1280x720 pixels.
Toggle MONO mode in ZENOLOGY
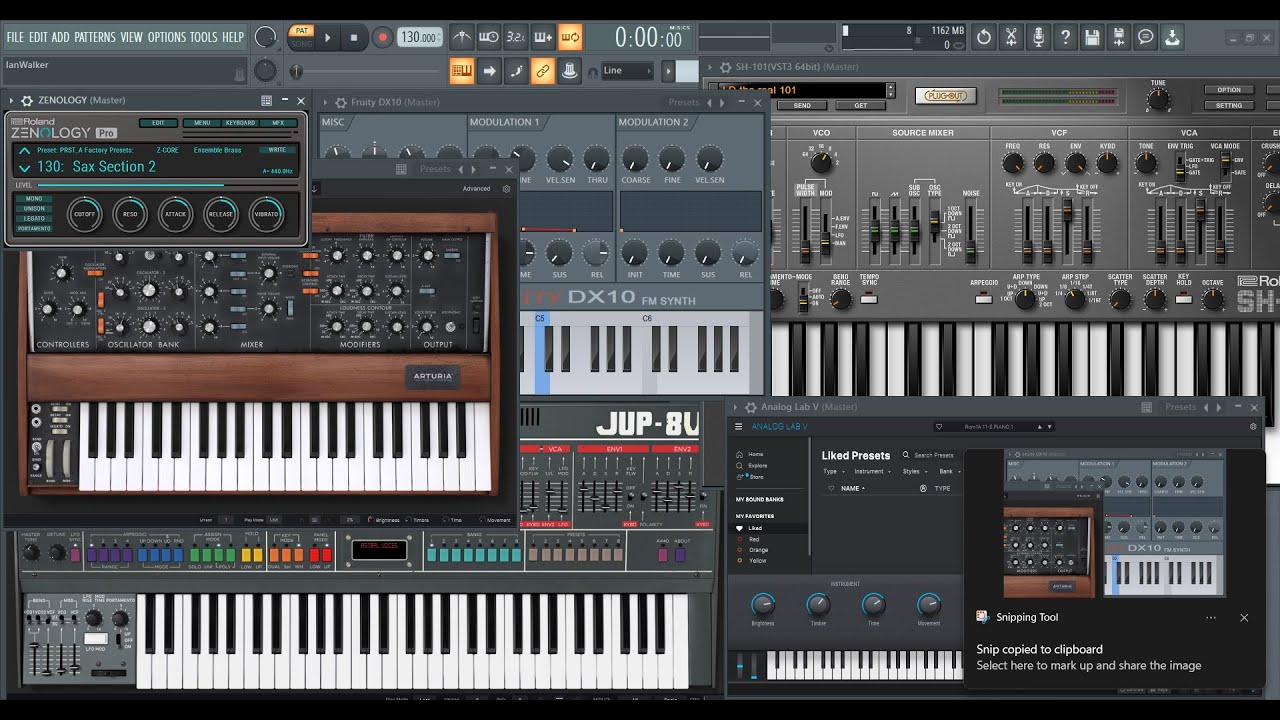(x=34, y=199)
